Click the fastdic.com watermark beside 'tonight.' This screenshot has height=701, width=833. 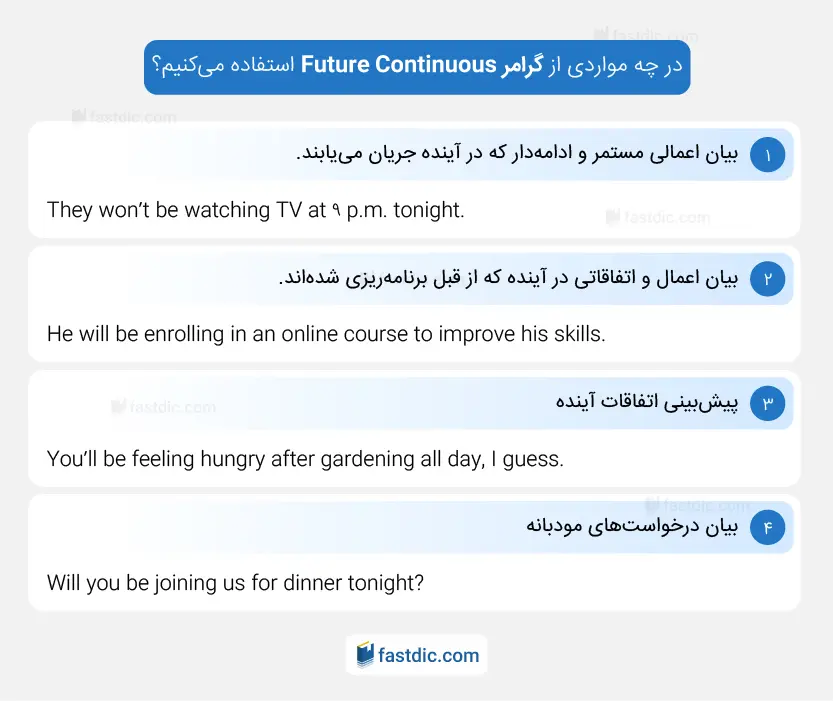(x=658, y=217)
